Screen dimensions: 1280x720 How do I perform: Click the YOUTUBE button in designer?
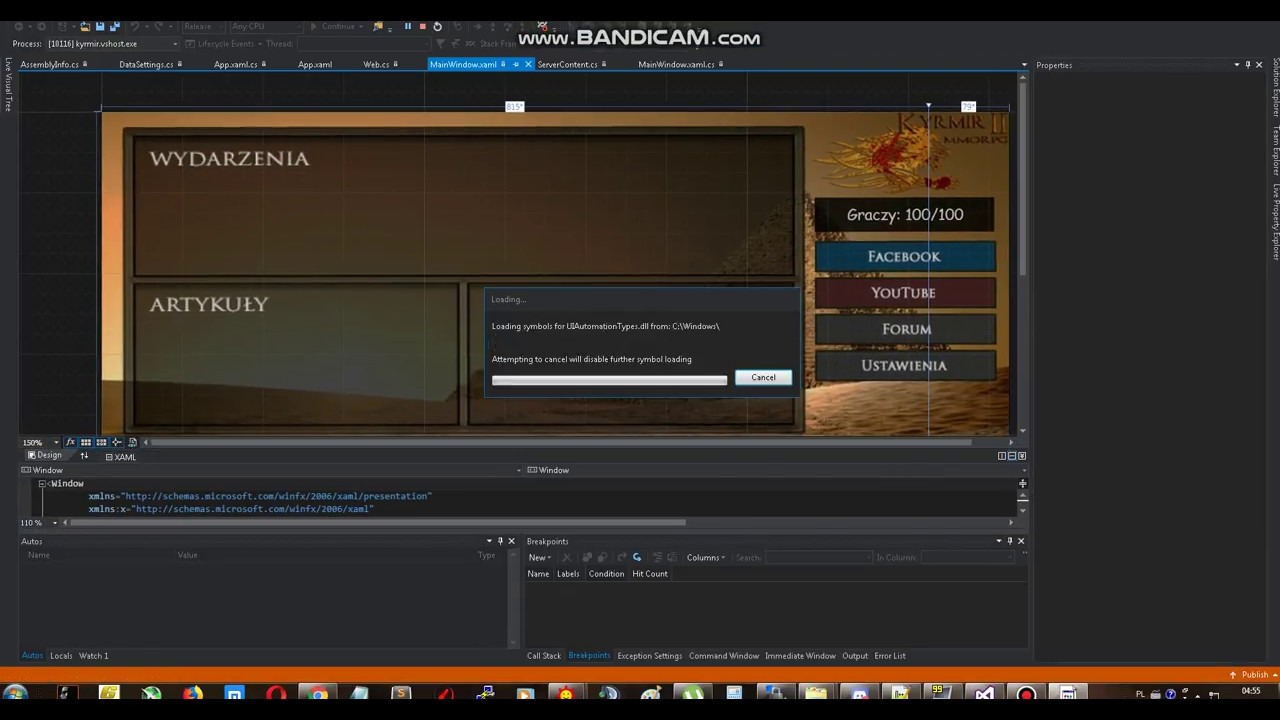[905, 293]
